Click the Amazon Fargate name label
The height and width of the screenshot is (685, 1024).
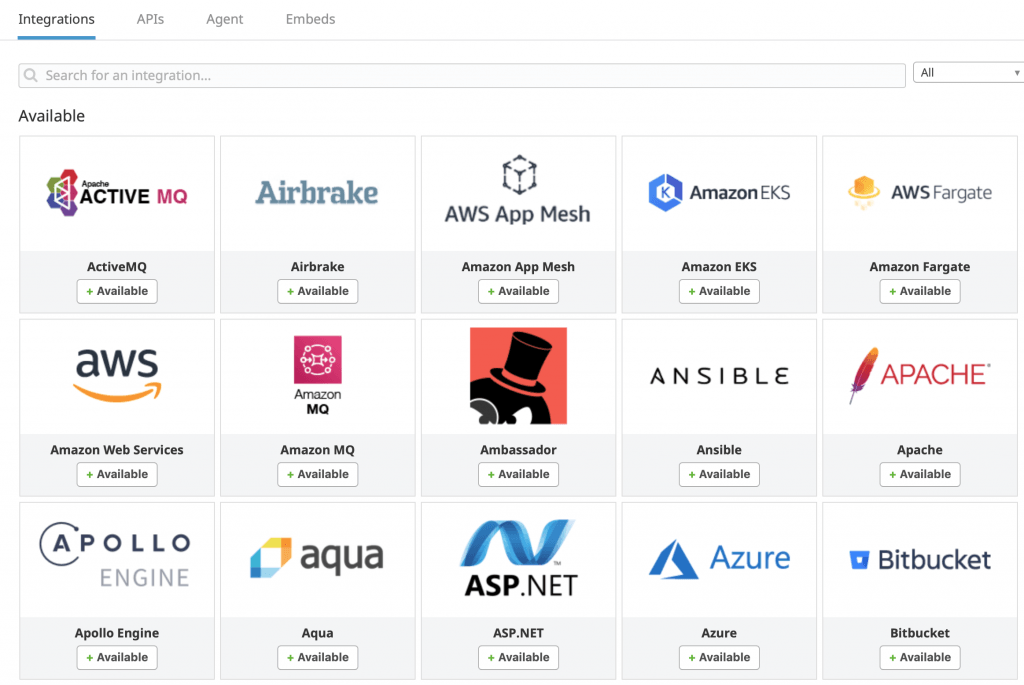[920, 267]
